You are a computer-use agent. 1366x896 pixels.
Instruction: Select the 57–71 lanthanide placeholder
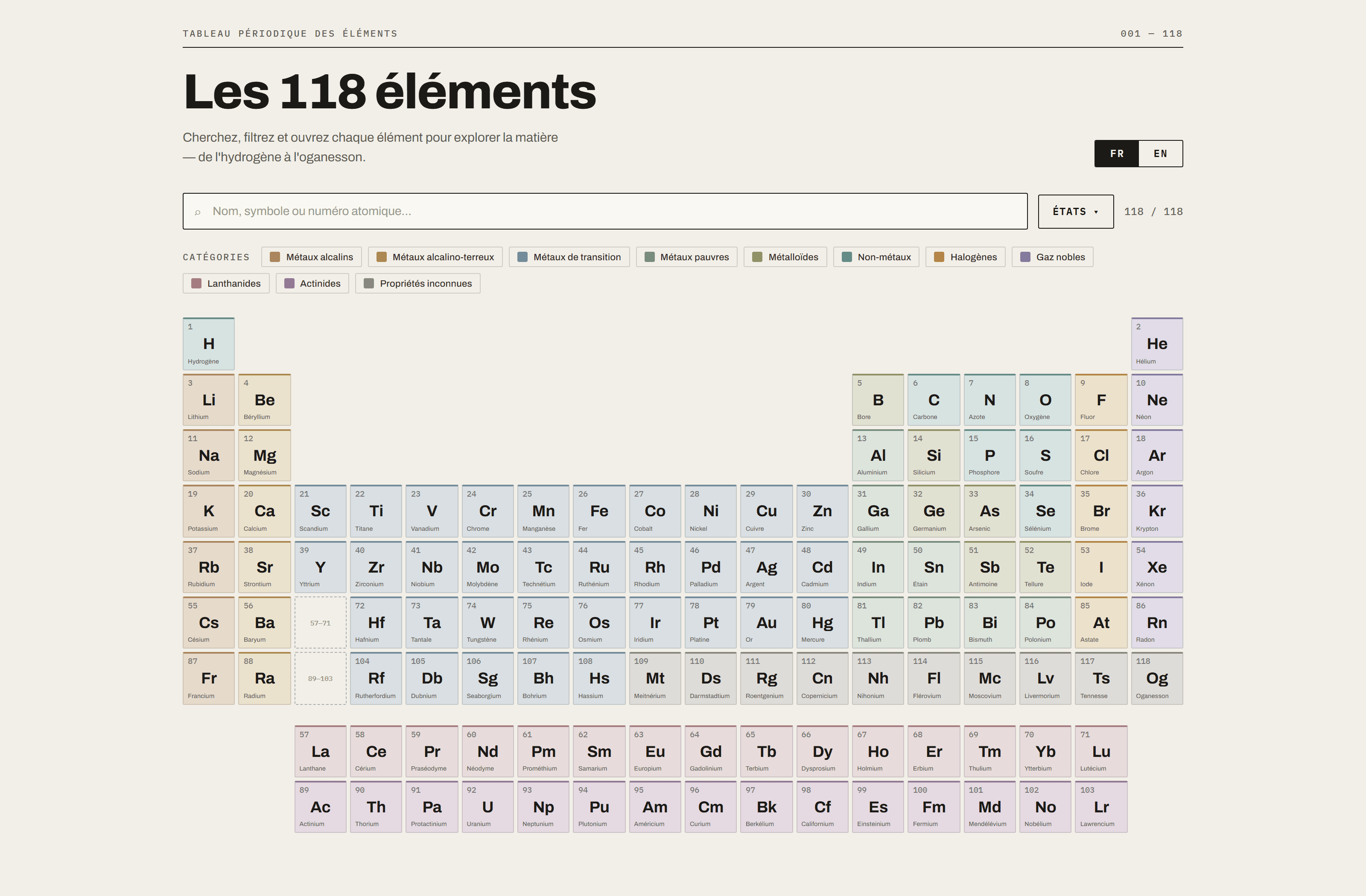pyautogui.click(x=320, y=623)
